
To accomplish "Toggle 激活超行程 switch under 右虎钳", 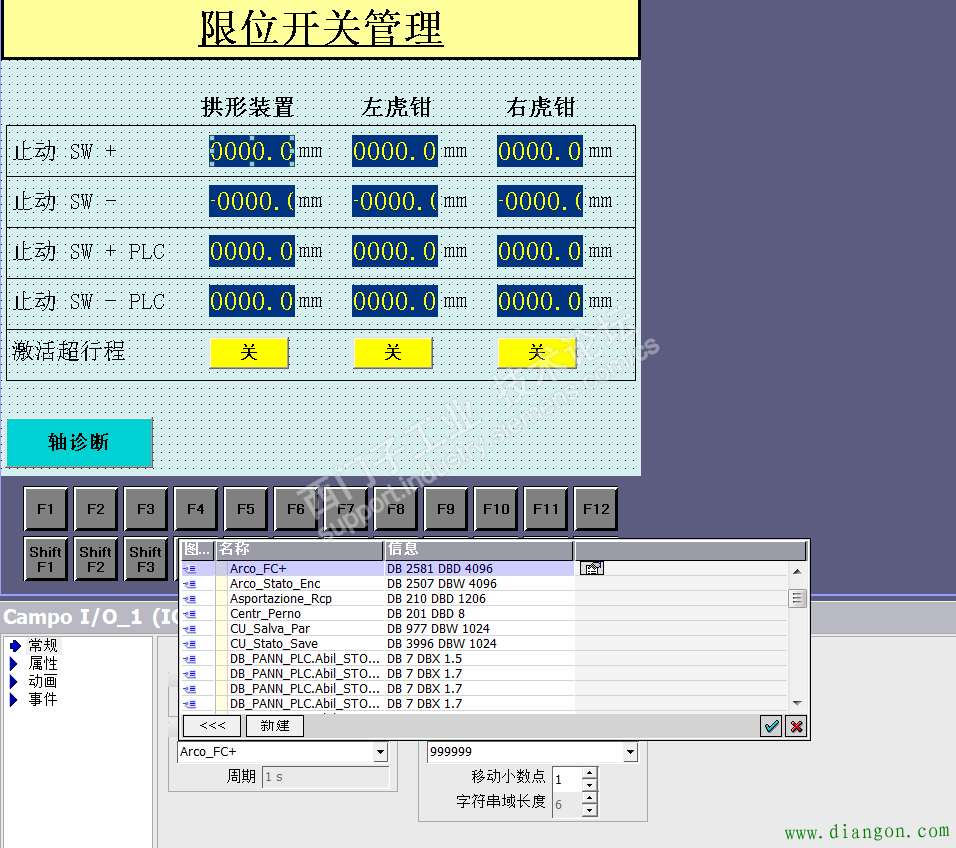I will tap(537, 353).
